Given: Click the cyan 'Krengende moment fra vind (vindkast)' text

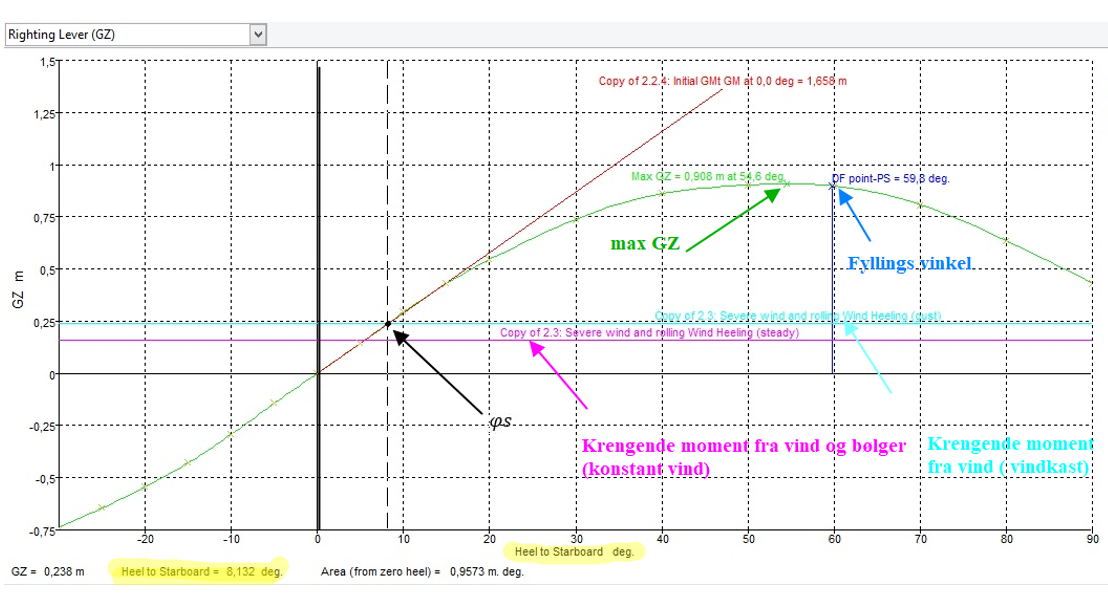Looking at the screenshot, I should pos(1010,454).
